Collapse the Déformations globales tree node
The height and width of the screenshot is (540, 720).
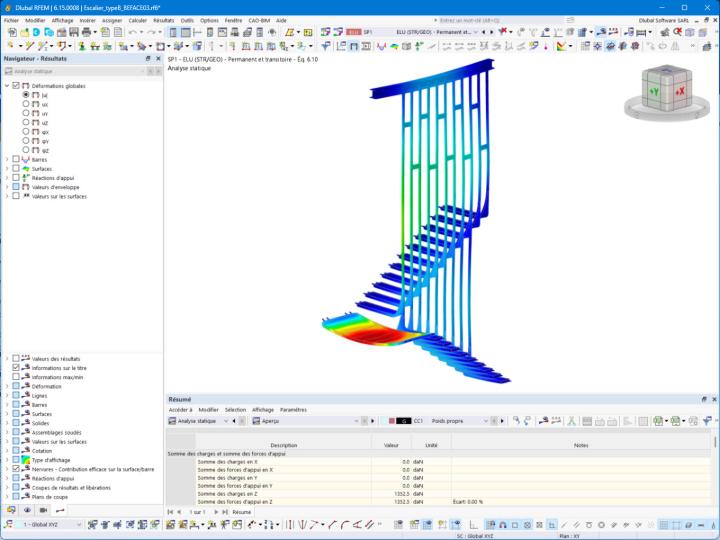[7, 86]
